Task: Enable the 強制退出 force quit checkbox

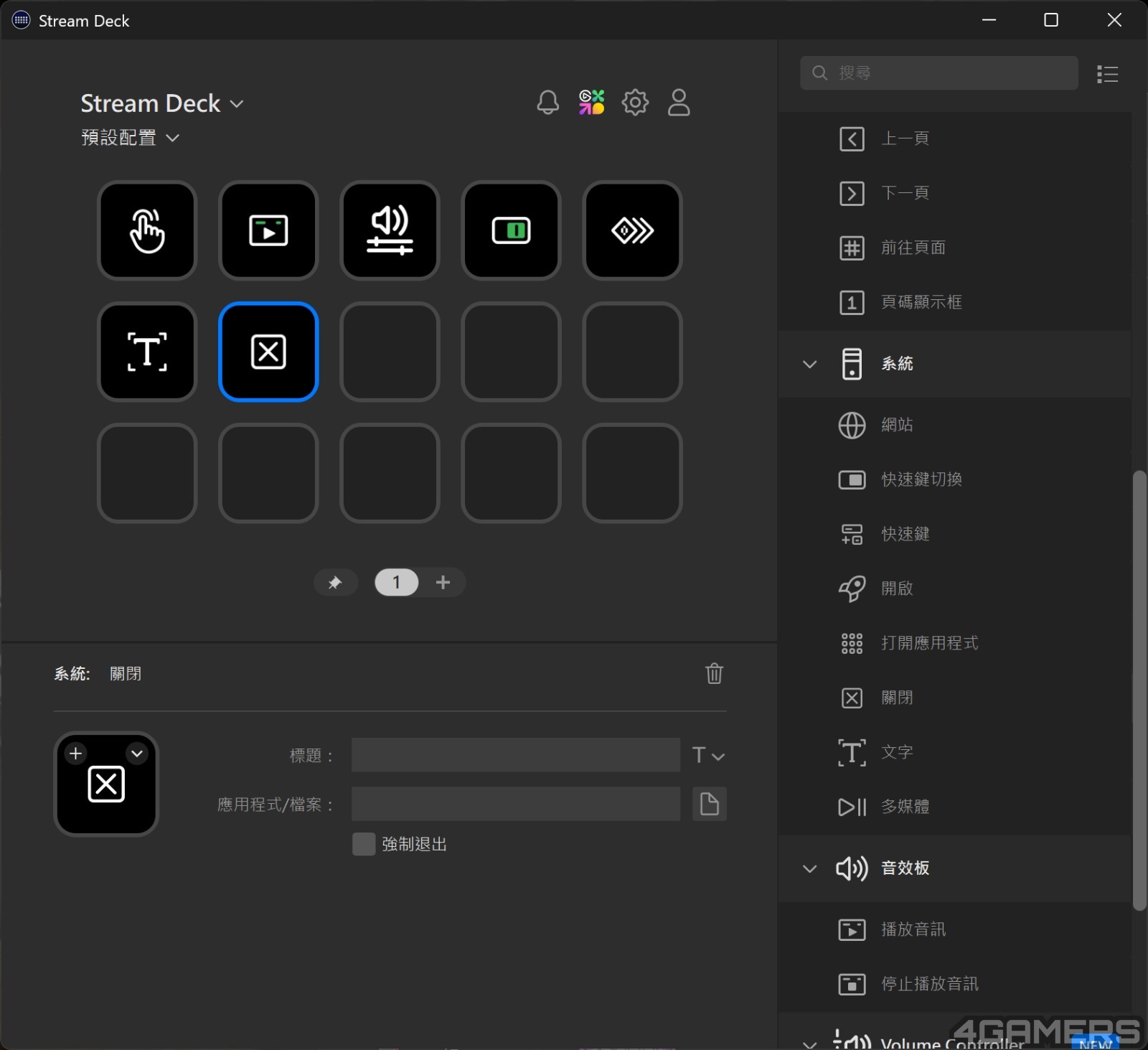Action: pos(364,844)
